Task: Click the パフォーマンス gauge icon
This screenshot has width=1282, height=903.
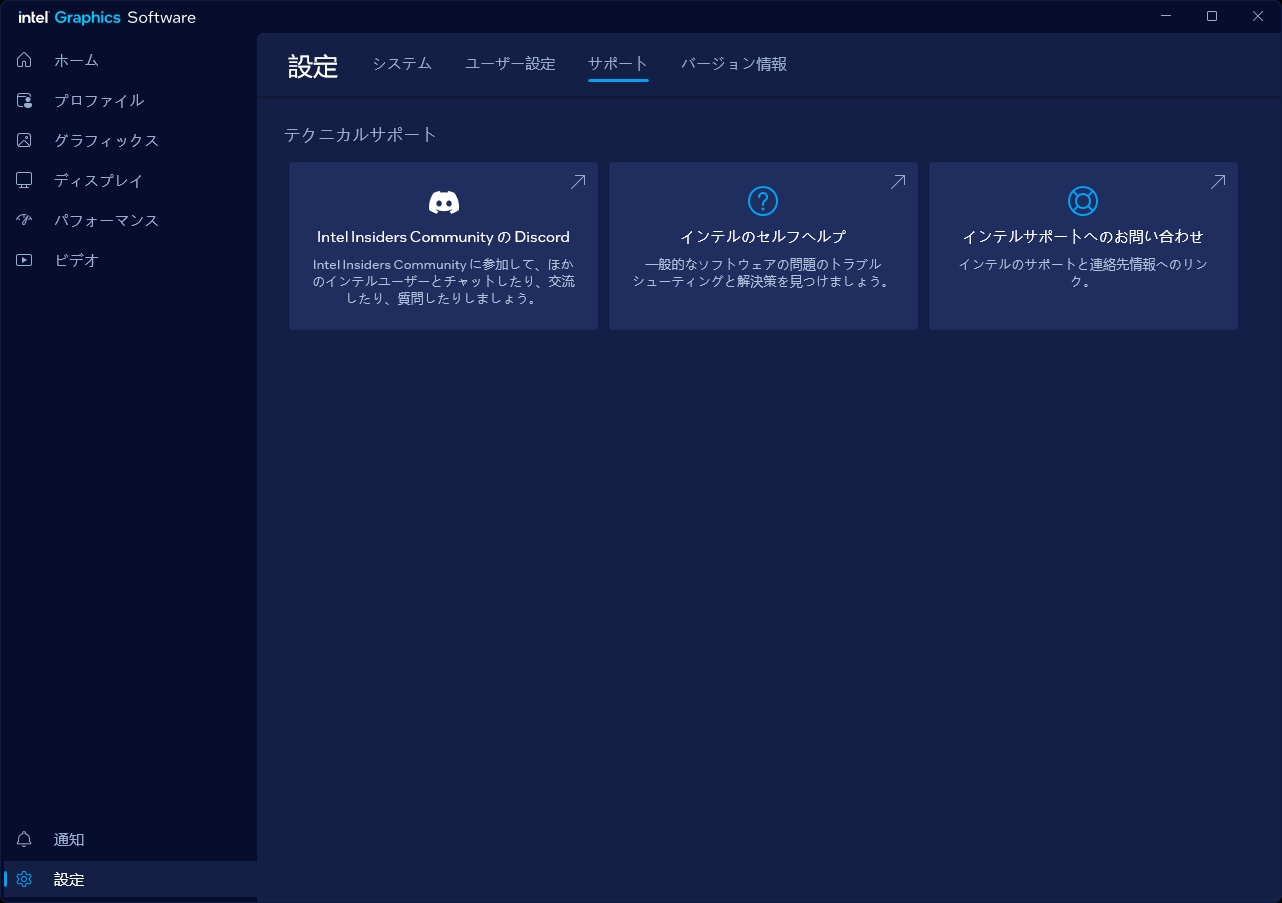Action: tap(25, 220)
